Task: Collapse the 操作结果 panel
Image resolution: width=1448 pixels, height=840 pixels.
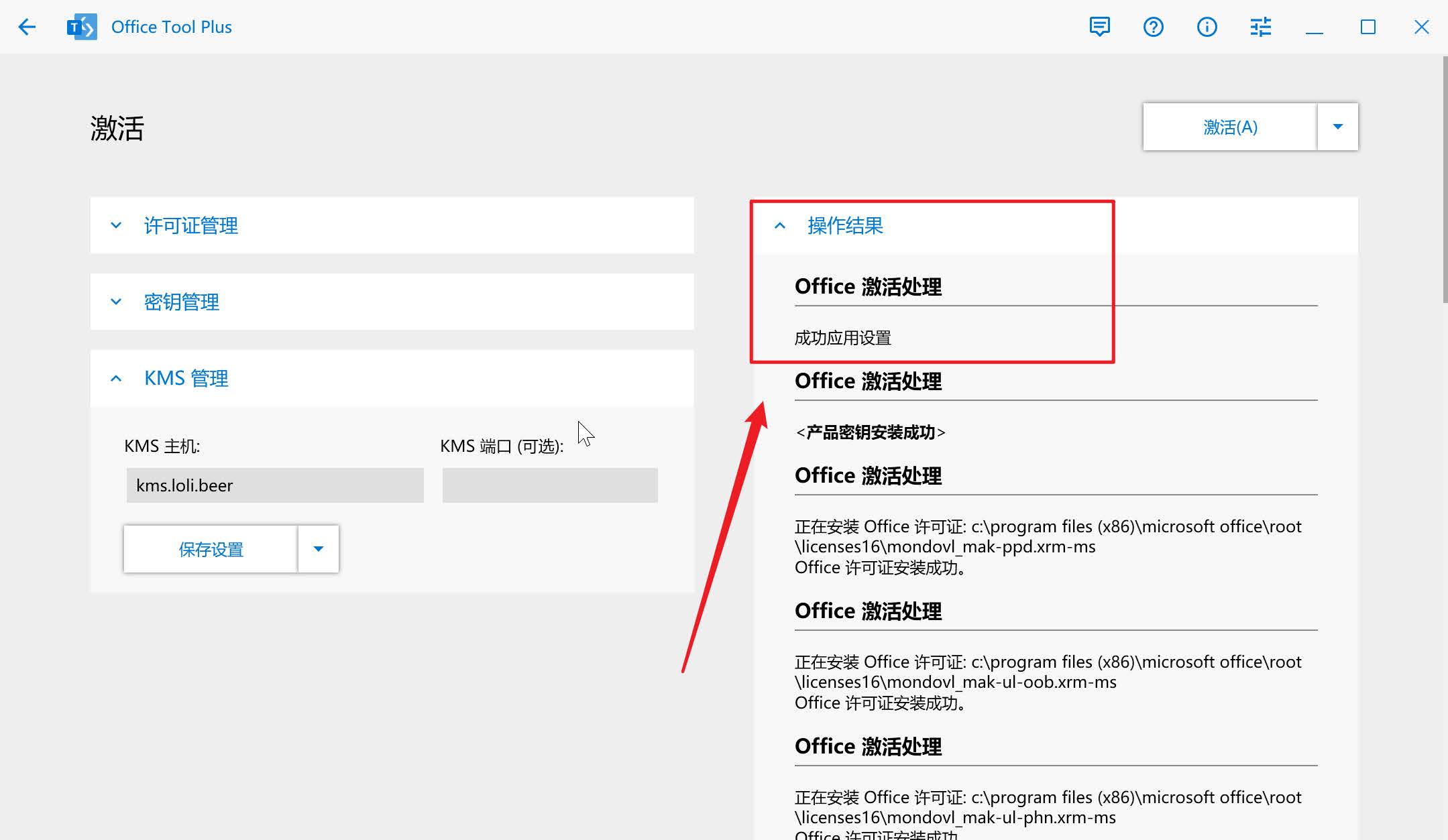Action: [1056, 225]
